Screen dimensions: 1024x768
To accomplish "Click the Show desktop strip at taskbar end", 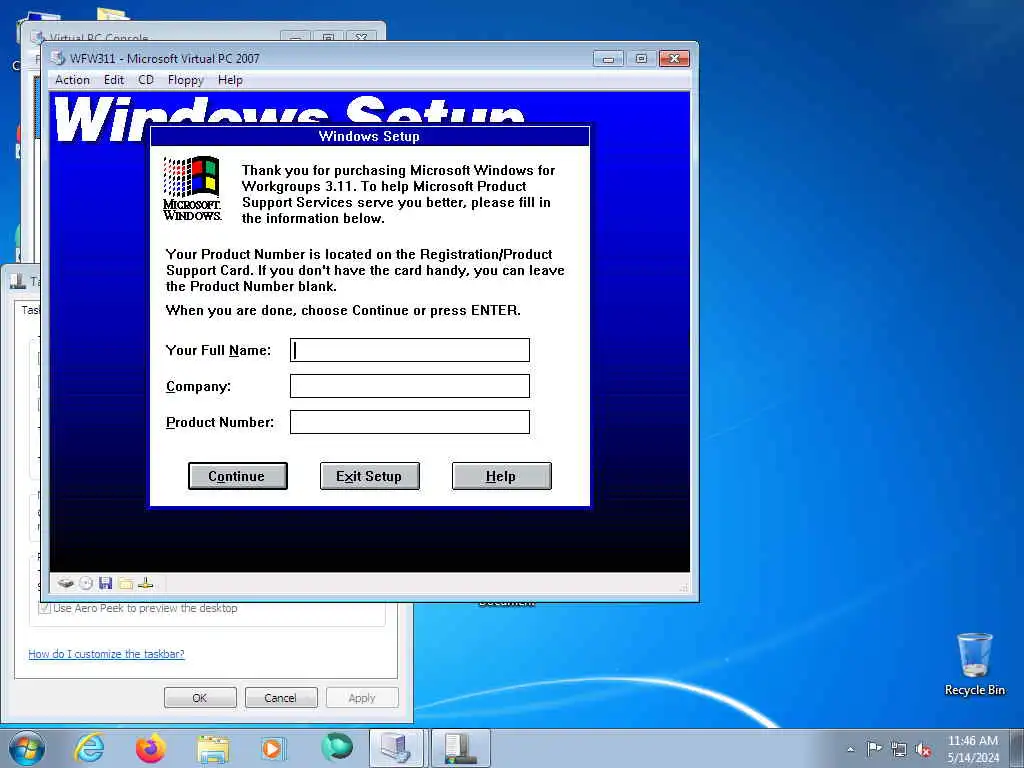I will coord(1017,748).
